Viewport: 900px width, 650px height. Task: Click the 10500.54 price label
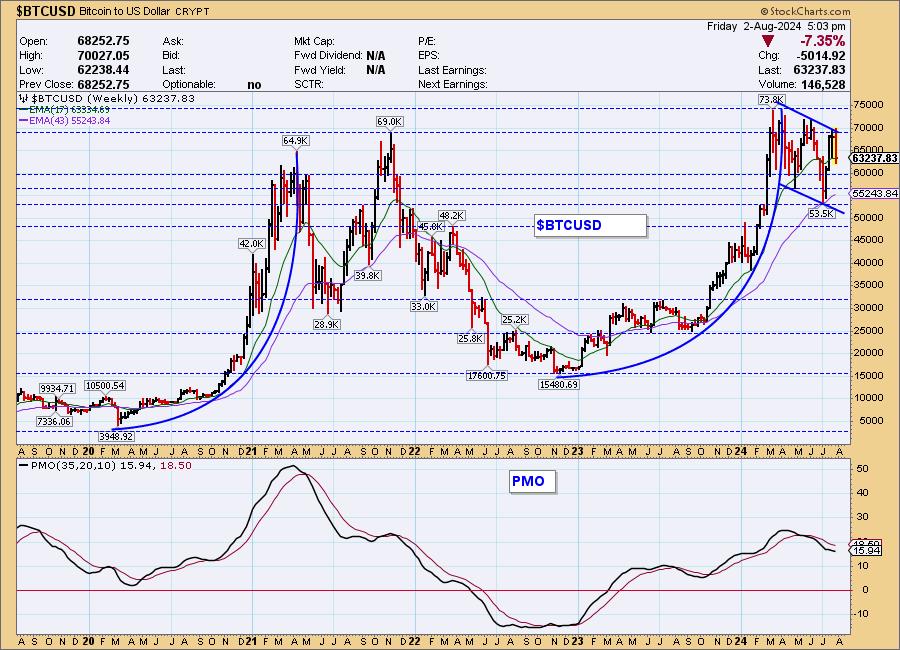[105, 386]
